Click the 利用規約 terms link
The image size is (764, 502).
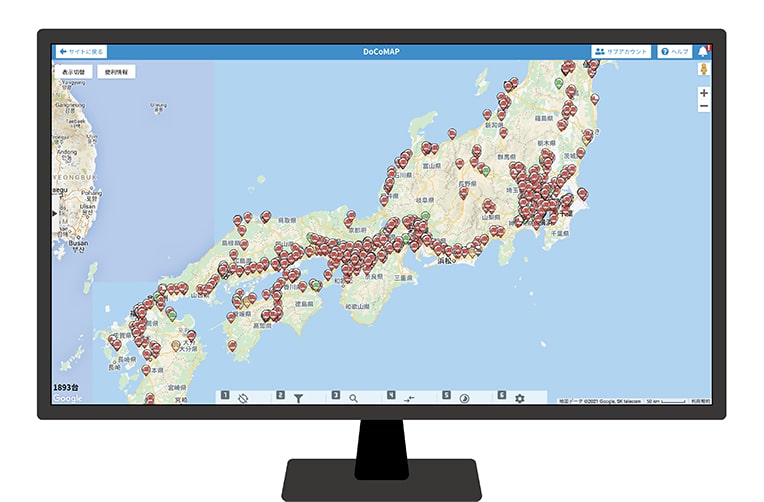(700, 401)
